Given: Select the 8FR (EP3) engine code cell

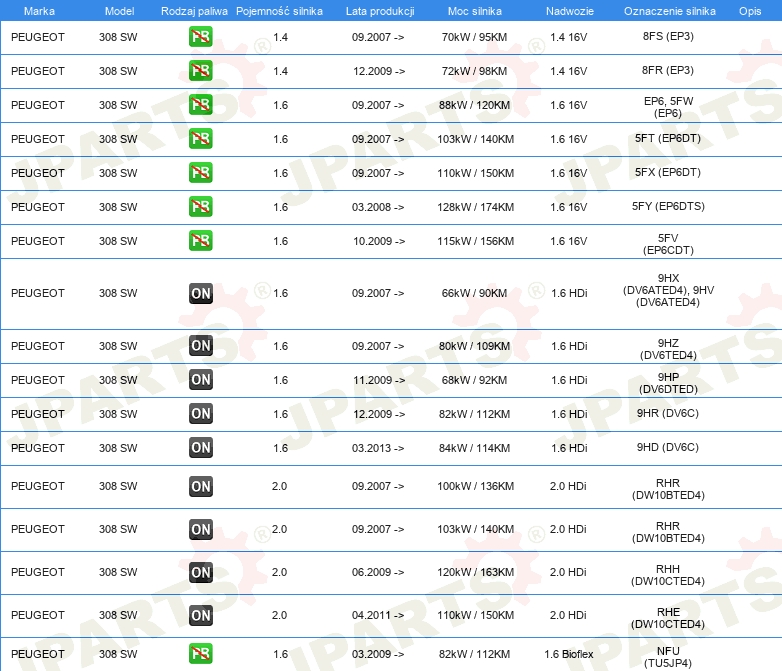Looking at the screenshot, I should click(x=668, y=70).
